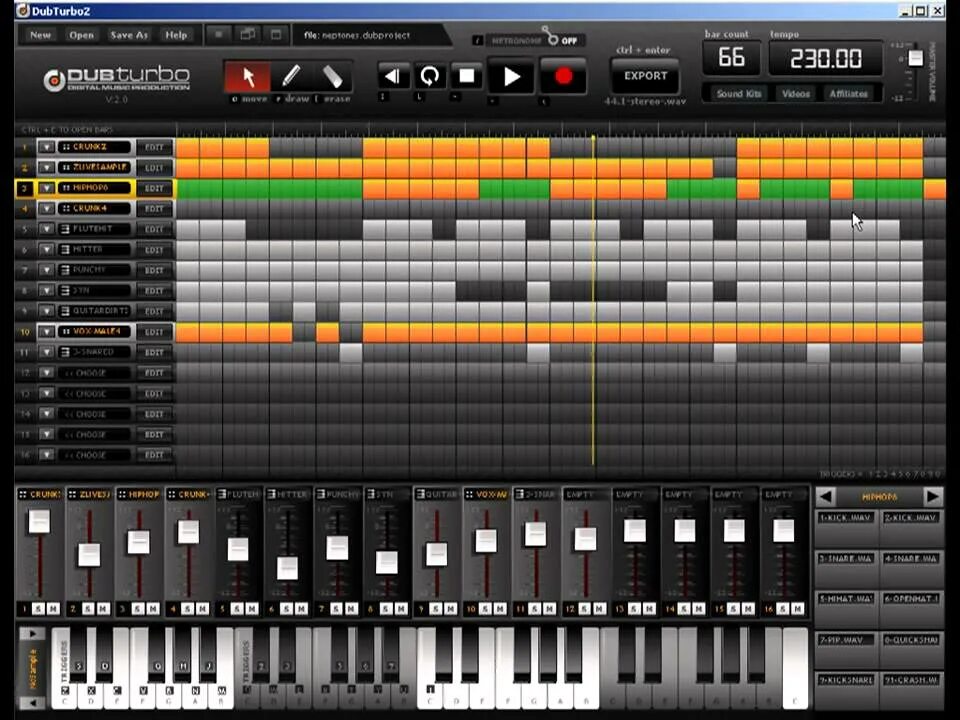Screen dimensions: 960x720
Task: Click the FLUTEHIT track type icon
Action: click(65, 229)
